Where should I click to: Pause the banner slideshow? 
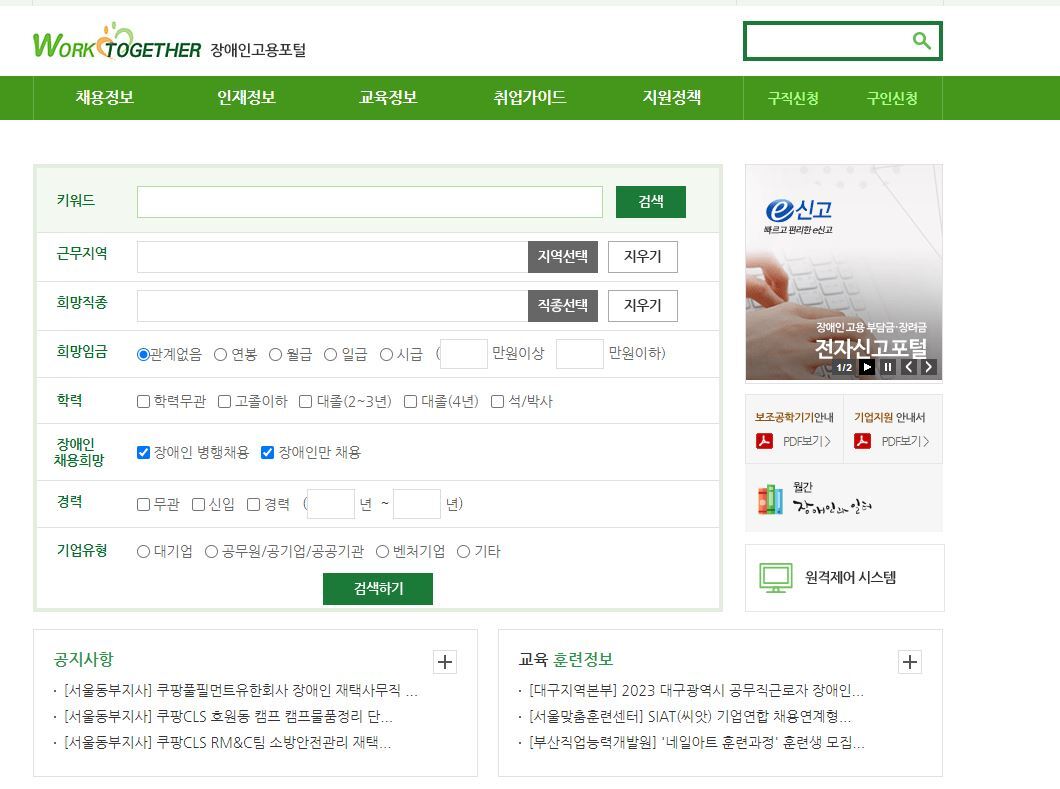click(888, 367)
